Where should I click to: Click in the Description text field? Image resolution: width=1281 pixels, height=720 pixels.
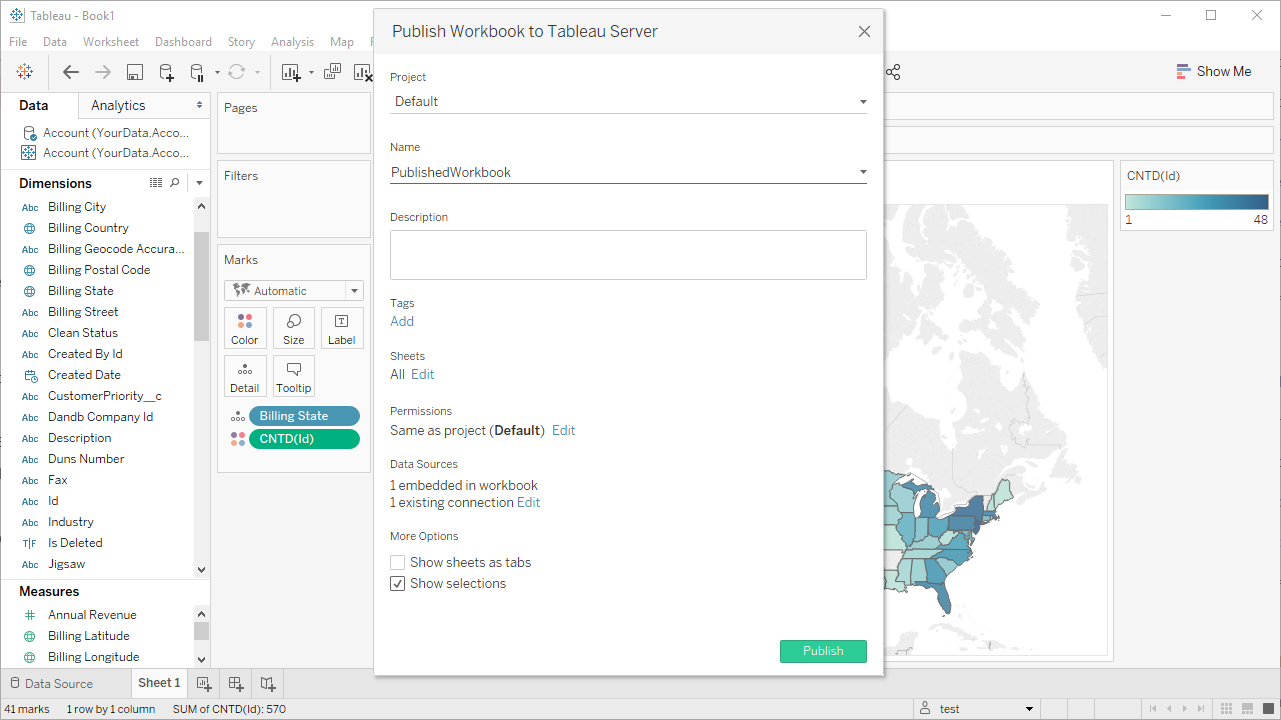pos(628,255)
